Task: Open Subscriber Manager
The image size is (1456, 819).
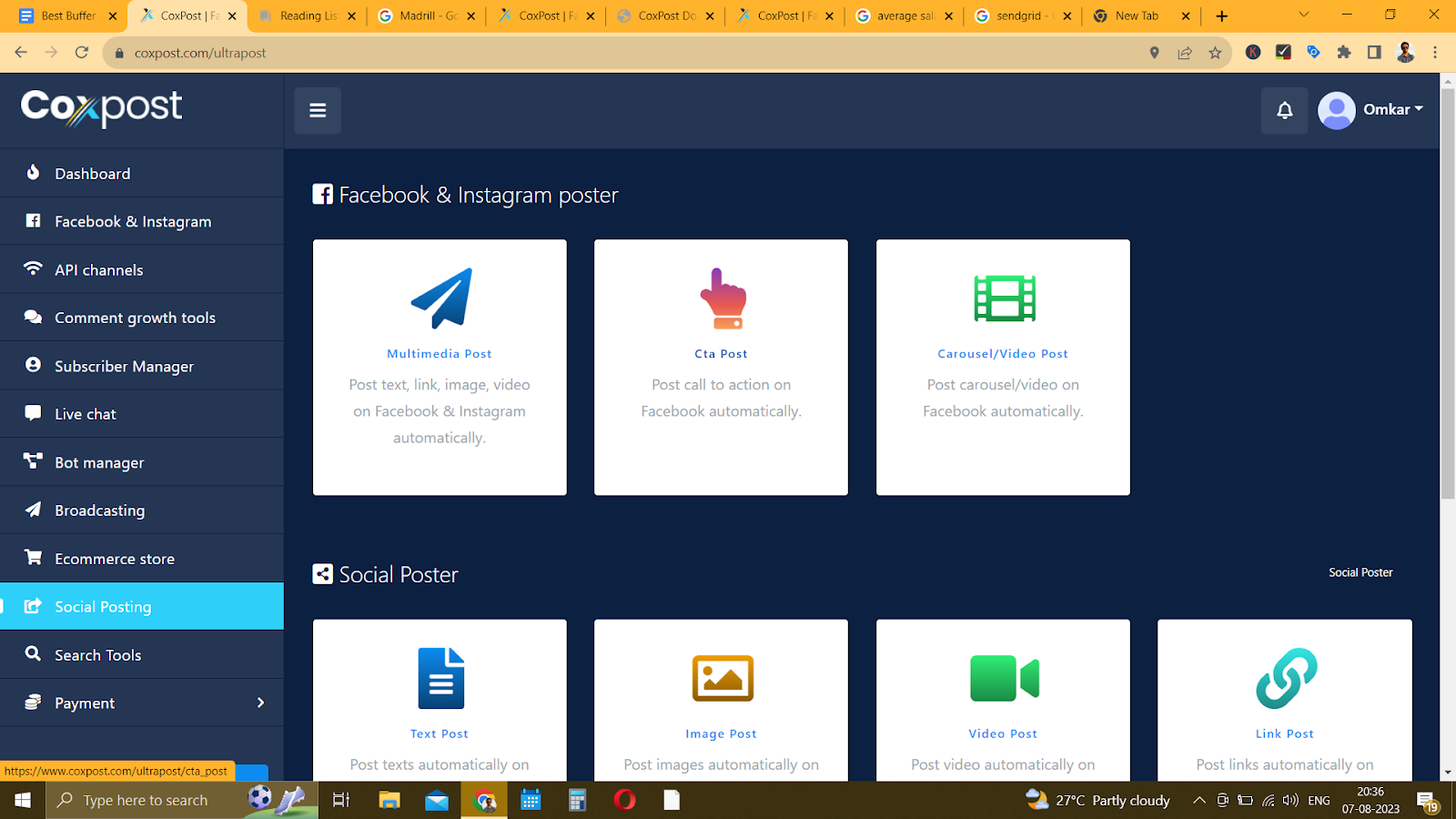Action: [142, 366]
